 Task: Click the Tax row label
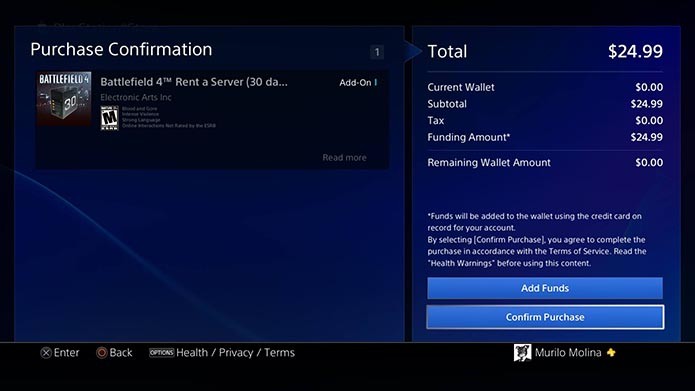tap(436, 121)
